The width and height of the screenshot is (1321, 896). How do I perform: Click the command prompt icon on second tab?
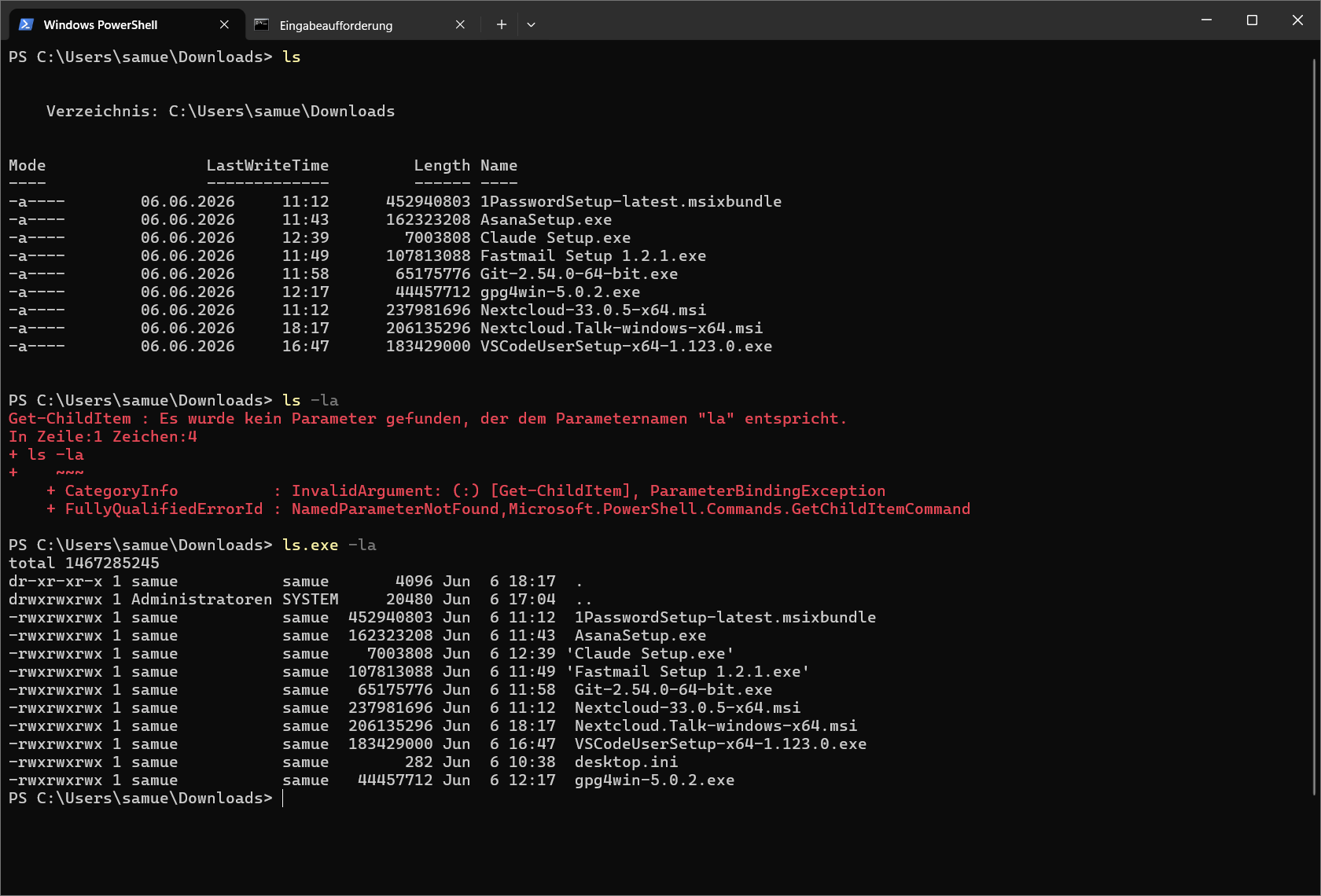[262, 24]
